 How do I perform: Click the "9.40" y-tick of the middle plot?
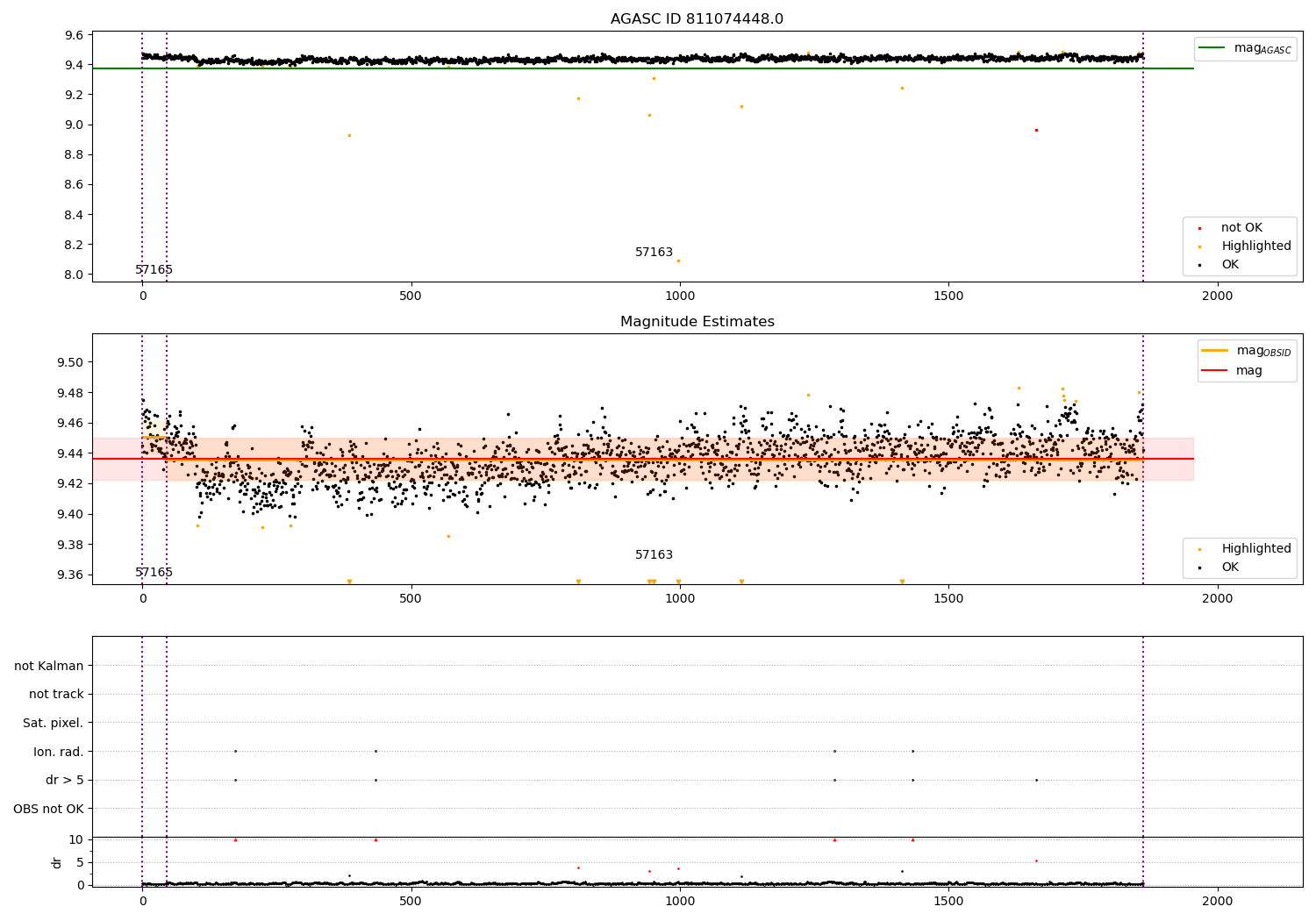71,514
